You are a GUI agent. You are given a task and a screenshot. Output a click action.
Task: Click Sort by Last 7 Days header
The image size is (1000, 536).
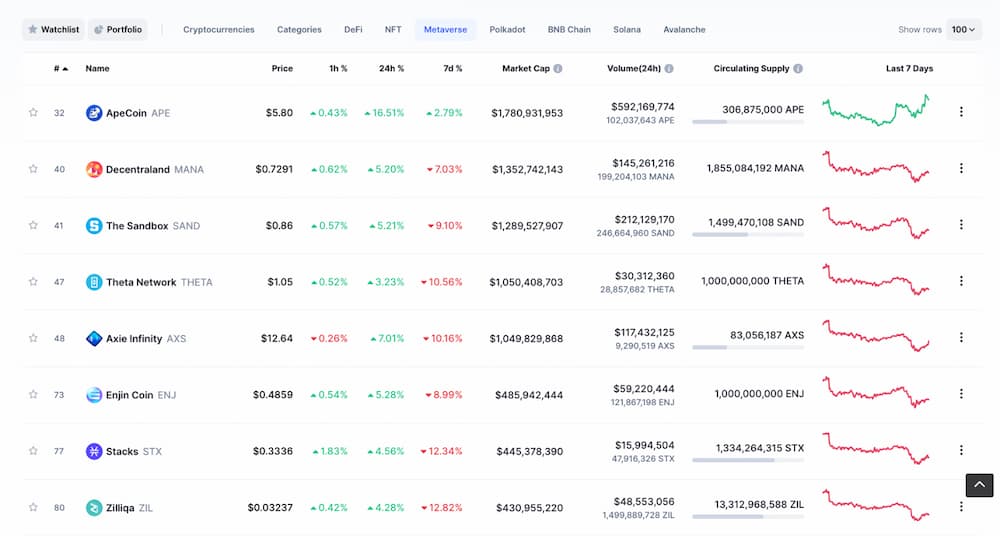(909, 68)
